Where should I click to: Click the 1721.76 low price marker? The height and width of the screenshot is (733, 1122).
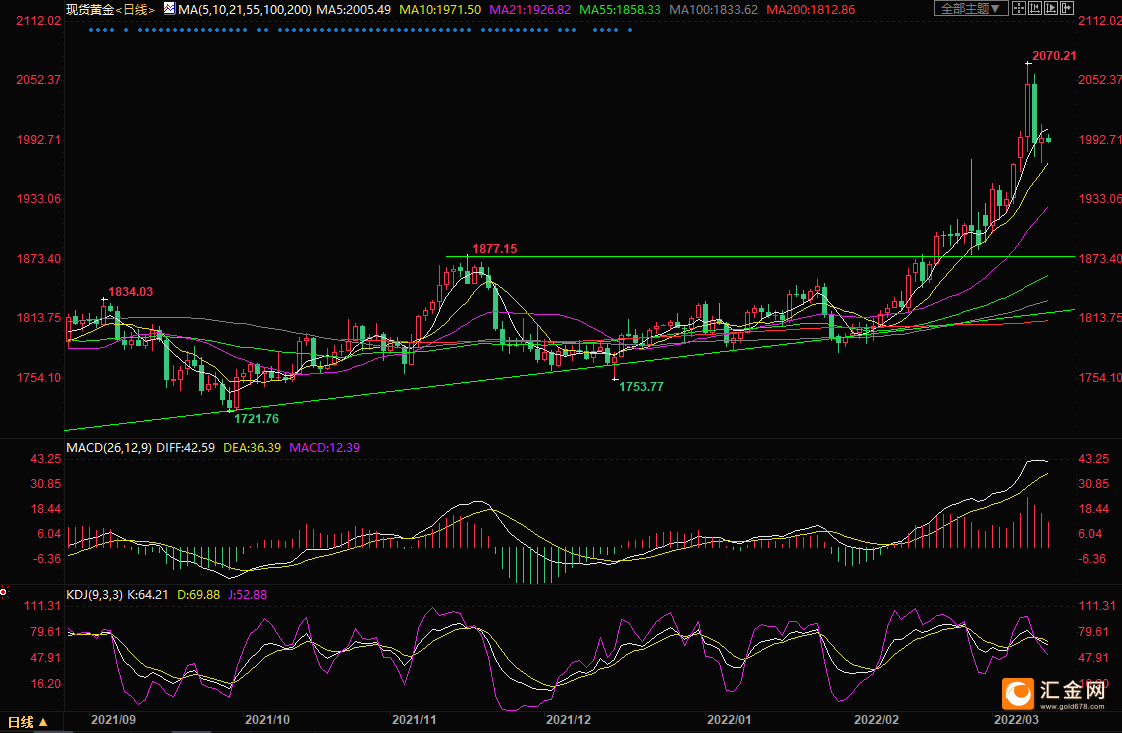[x=256, y=418]
